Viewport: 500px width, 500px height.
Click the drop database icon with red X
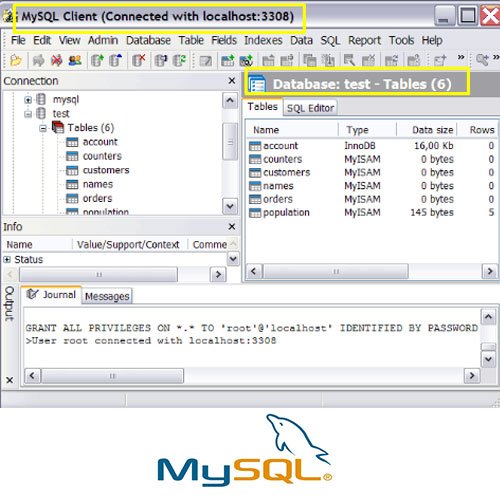139,60
